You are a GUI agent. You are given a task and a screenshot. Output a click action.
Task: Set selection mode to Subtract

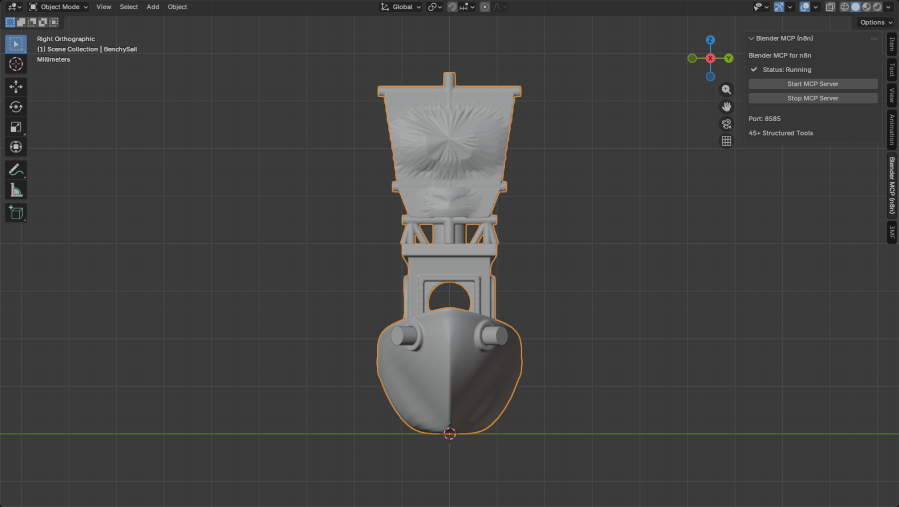pos(32,22)
